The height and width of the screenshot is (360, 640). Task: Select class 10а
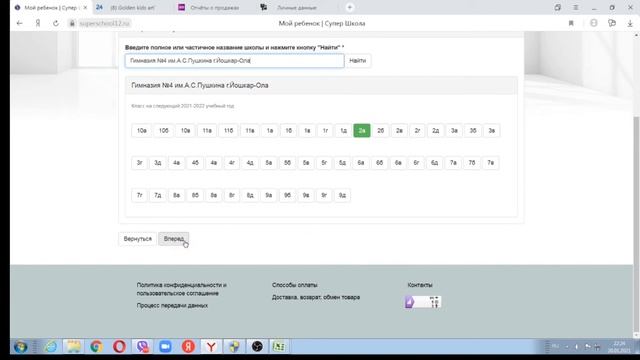coord(142,131)
